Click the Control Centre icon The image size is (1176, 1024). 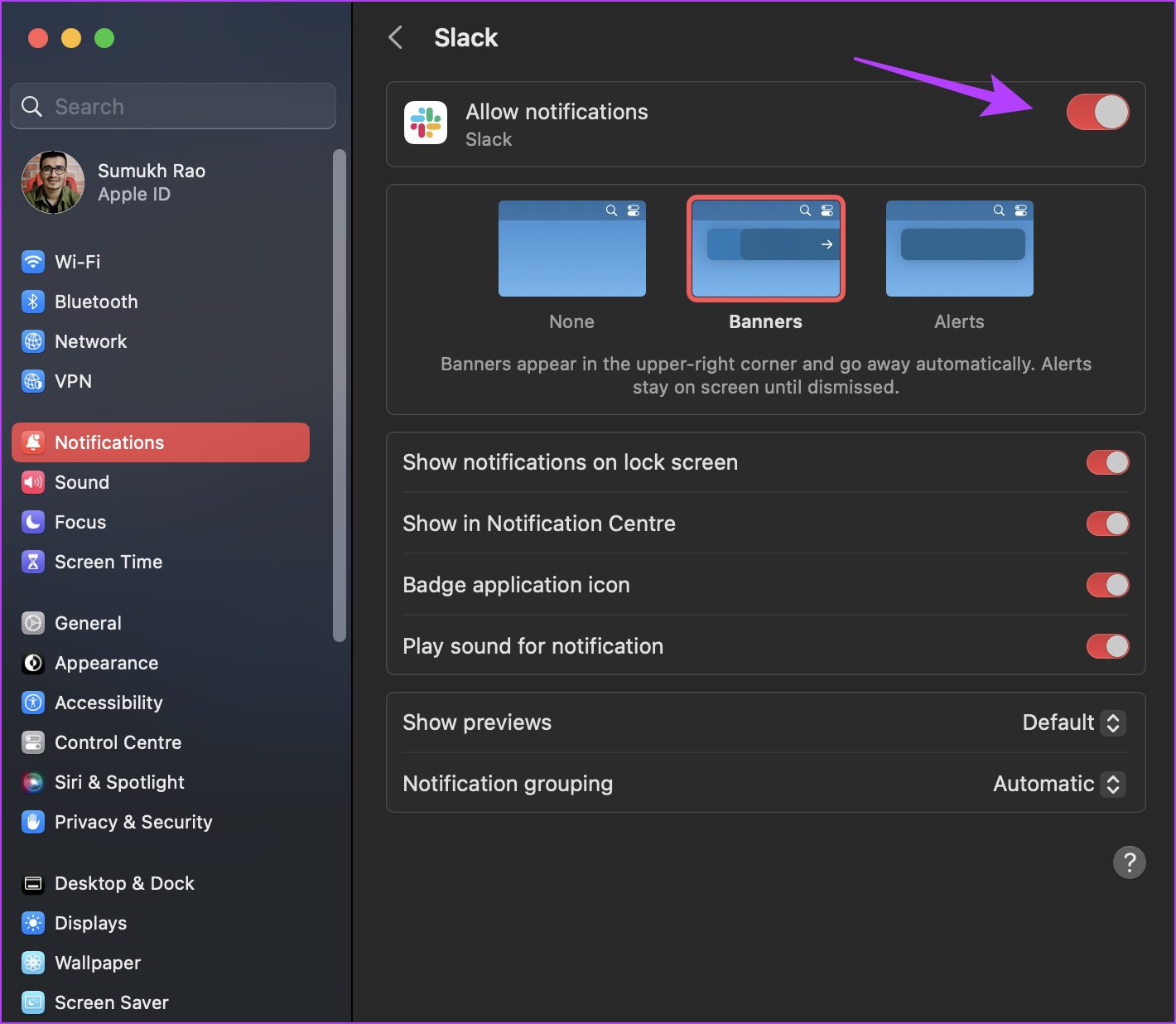pyautogui.click(x=33, y=742)
